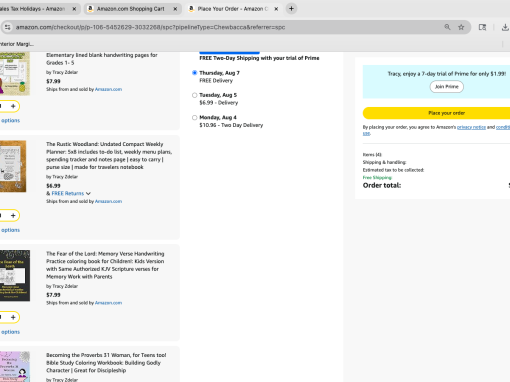510x382 pixels.
Task: Click the Place your order button
Action: (x=436, y=113)
